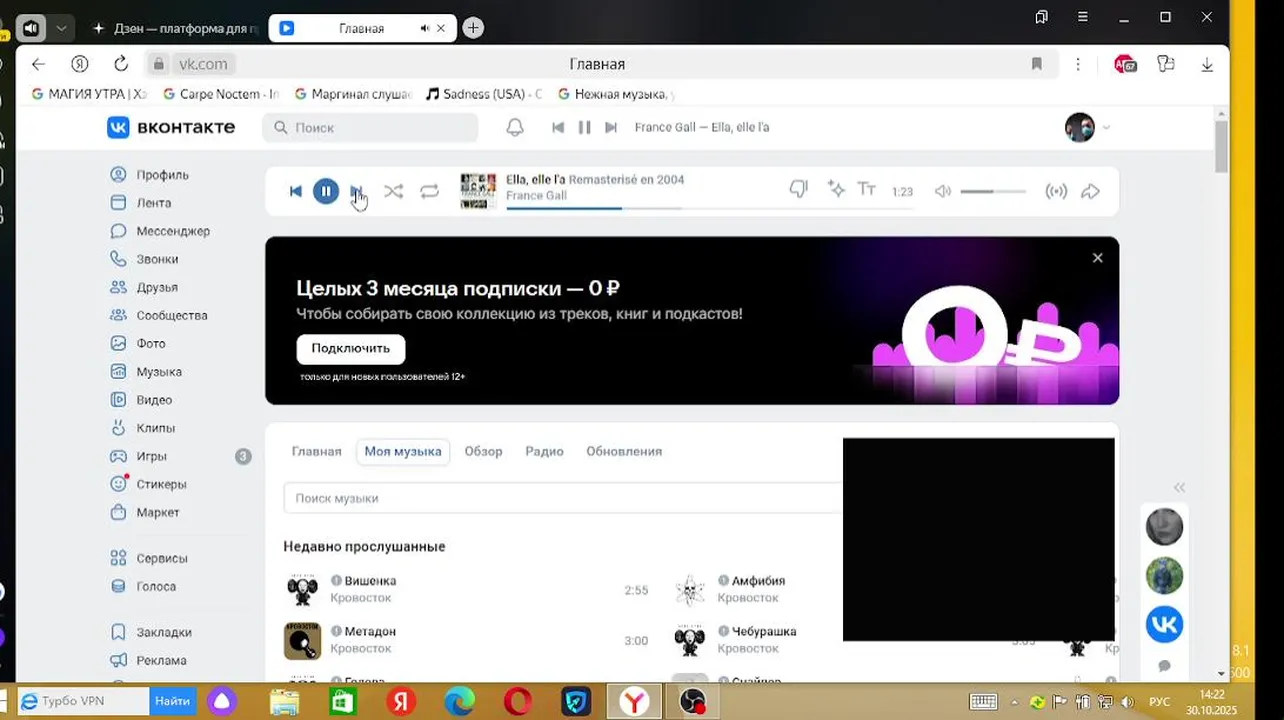This screenshot has width=1284, height=720.
Task: Pause playback in the music player bar
Action: click(x=326, y=191)
